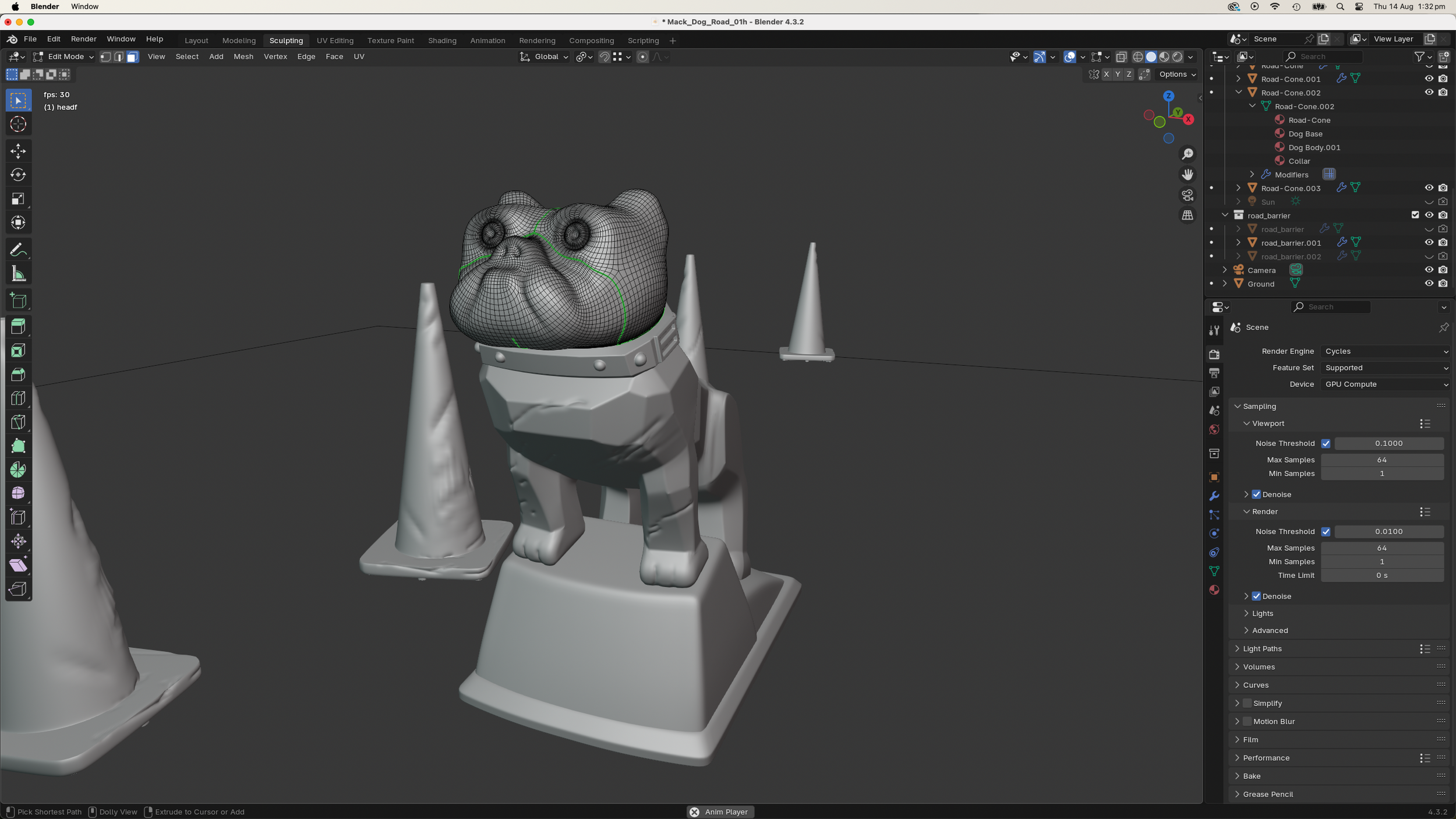Screen dimensions: 1456x819
Task: Expand the Light Paths panel
Action: (x=1261, y=648)
